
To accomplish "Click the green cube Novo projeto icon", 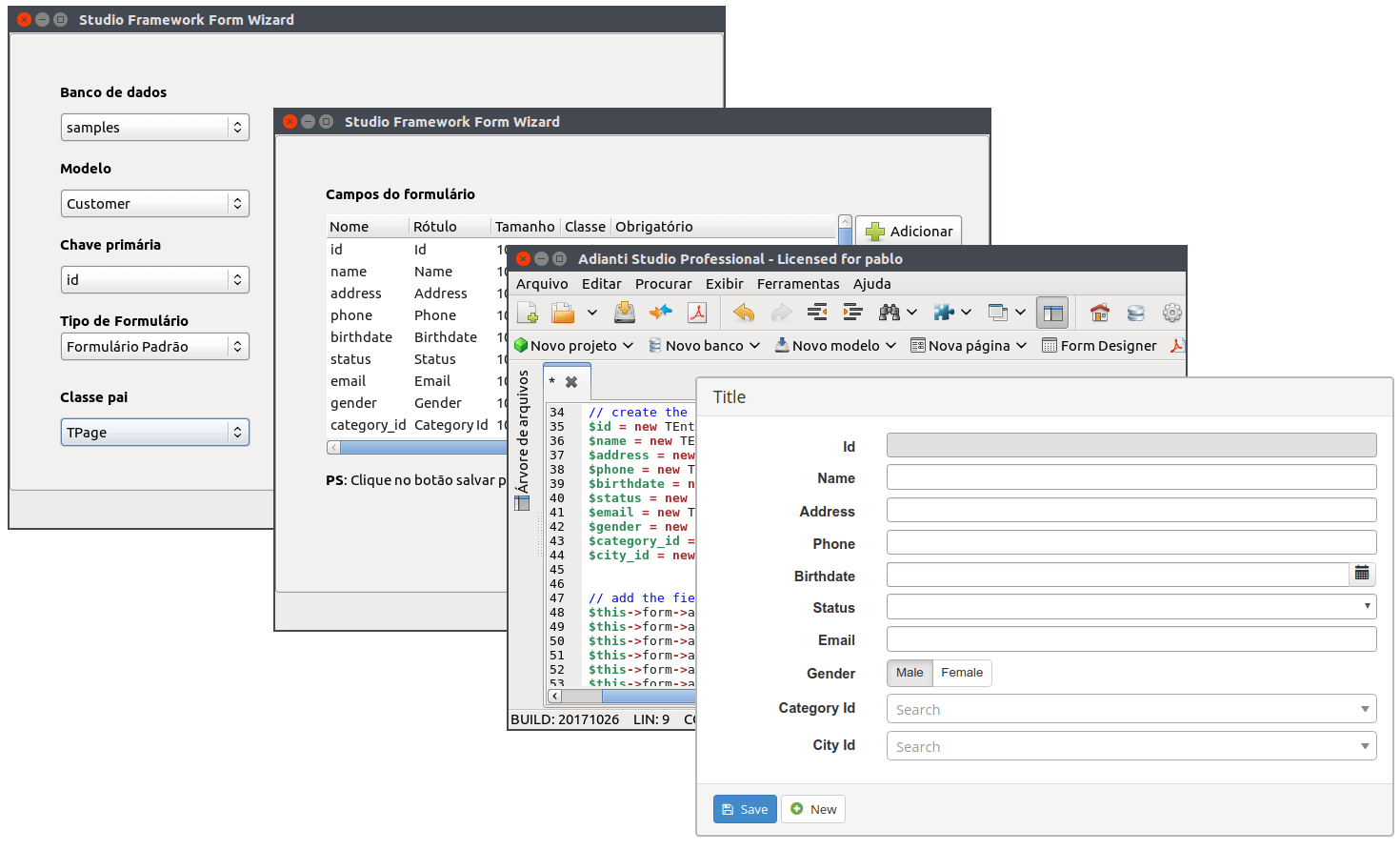I will pyautogui.click(x=521, y=345).
